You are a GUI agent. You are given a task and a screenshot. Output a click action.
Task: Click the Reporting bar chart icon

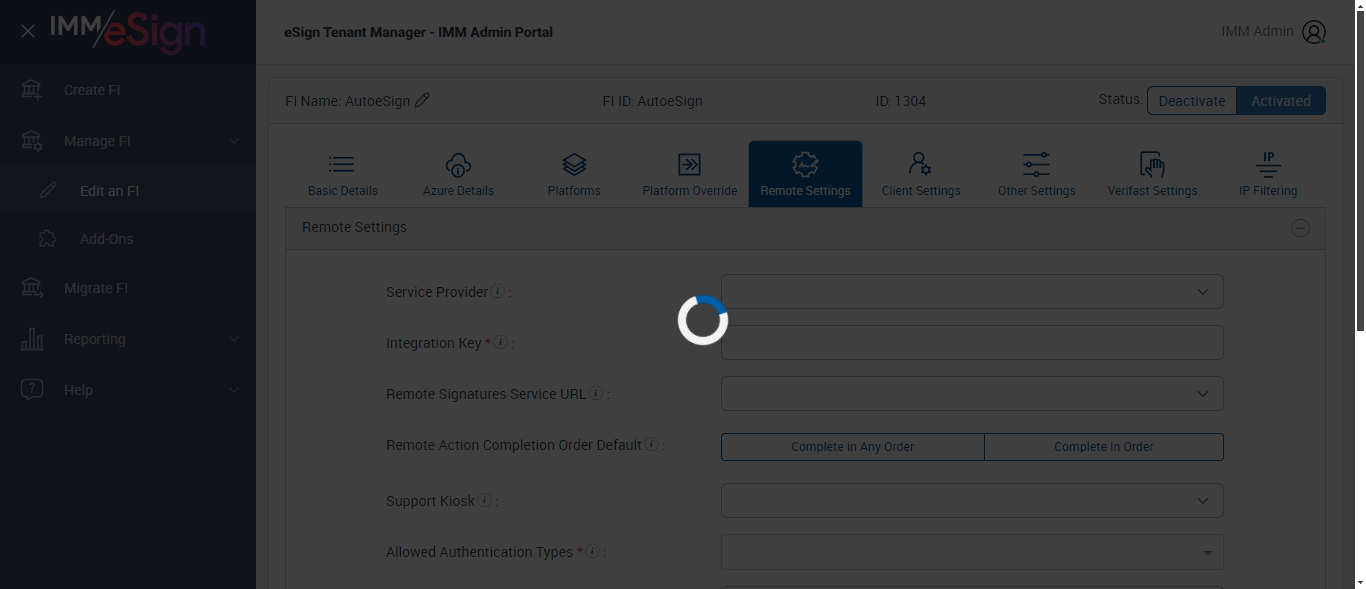coord(32,339)
